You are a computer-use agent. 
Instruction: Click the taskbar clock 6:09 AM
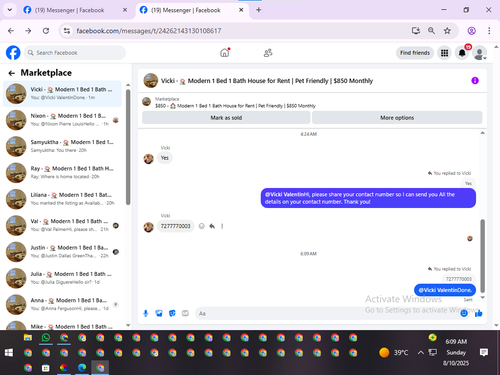click(456, 341)
